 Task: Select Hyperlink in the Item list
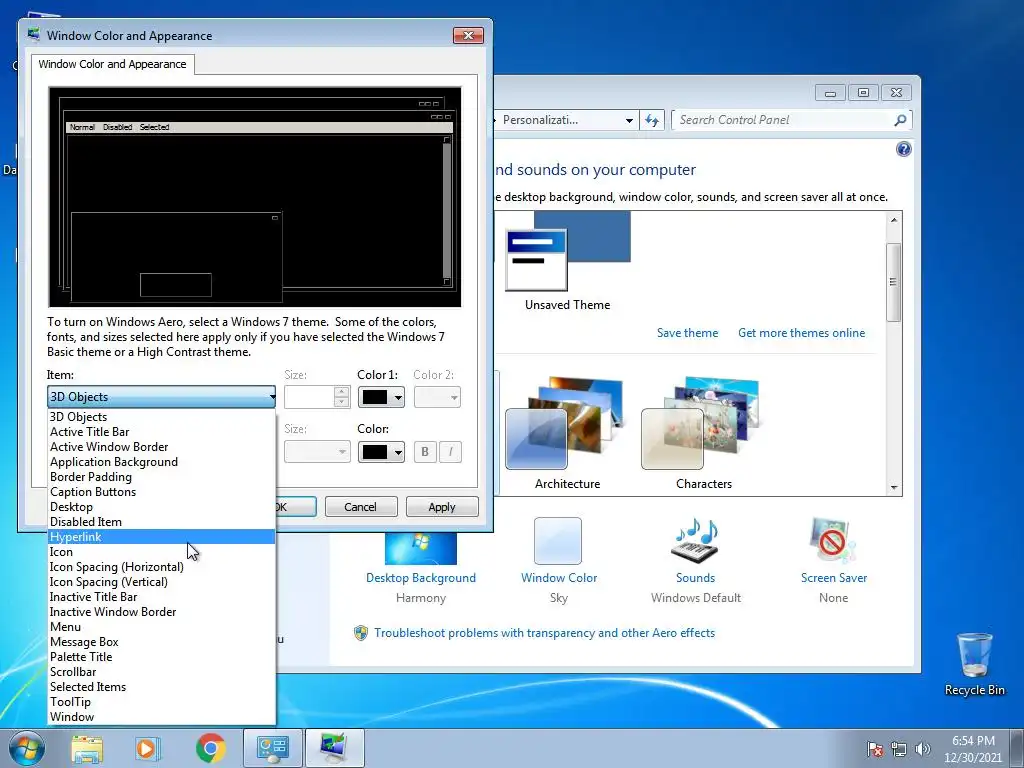pos(161,537)
